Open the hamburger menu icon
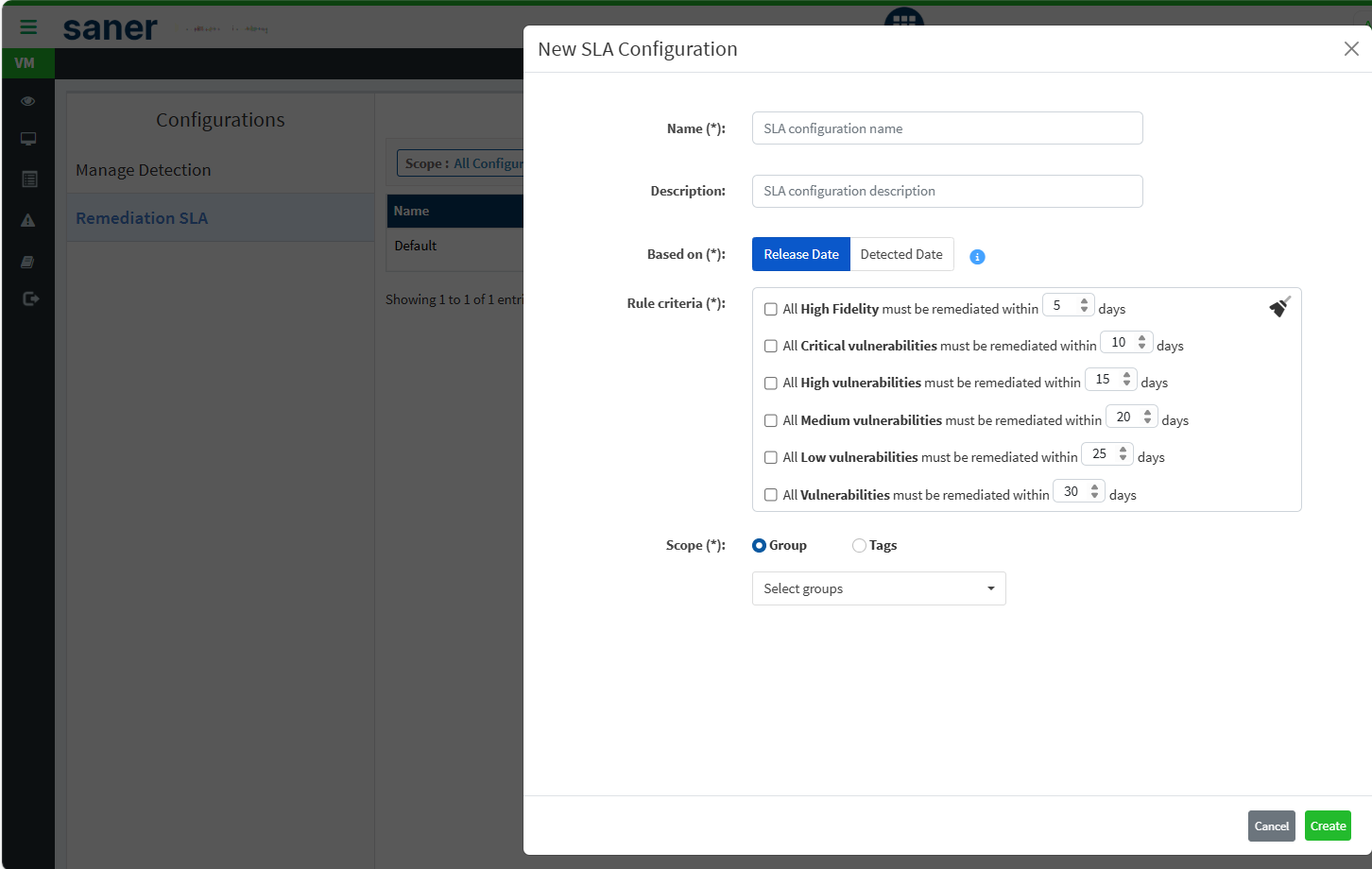 pyautogui.click(x=28, y=27)
